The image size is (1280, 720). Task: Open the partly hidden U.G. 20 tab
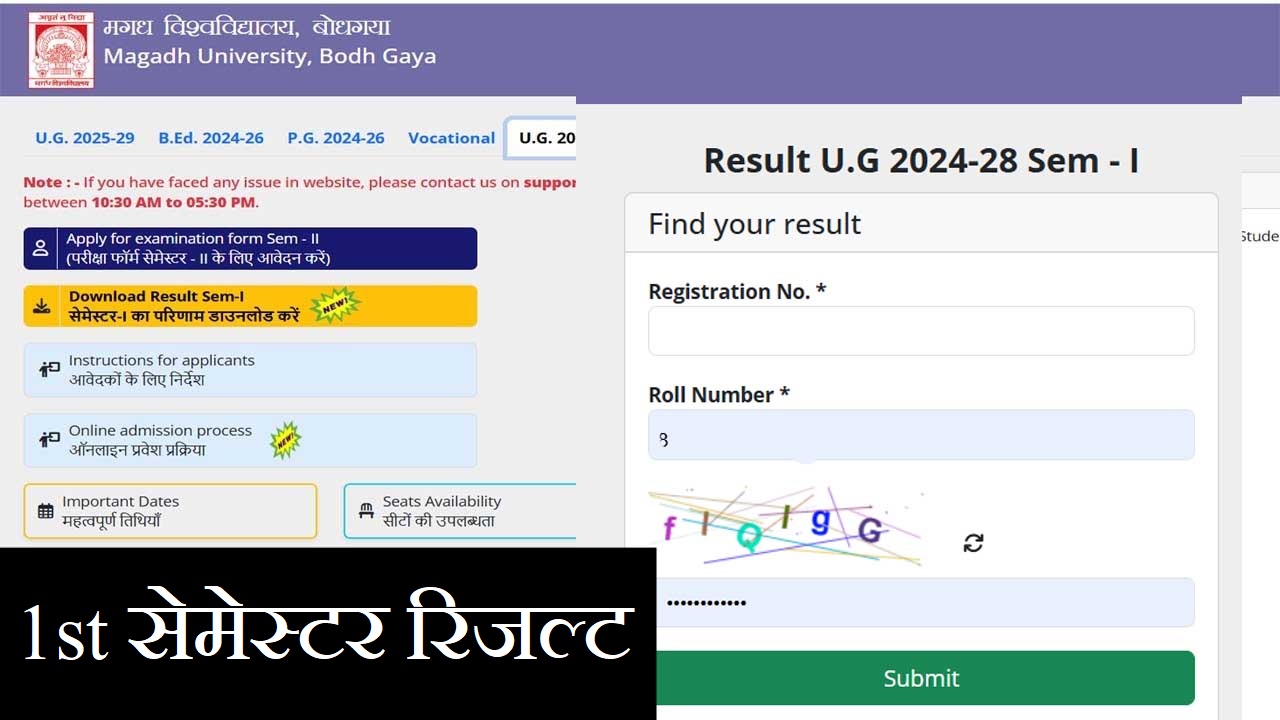coord(543,138)
